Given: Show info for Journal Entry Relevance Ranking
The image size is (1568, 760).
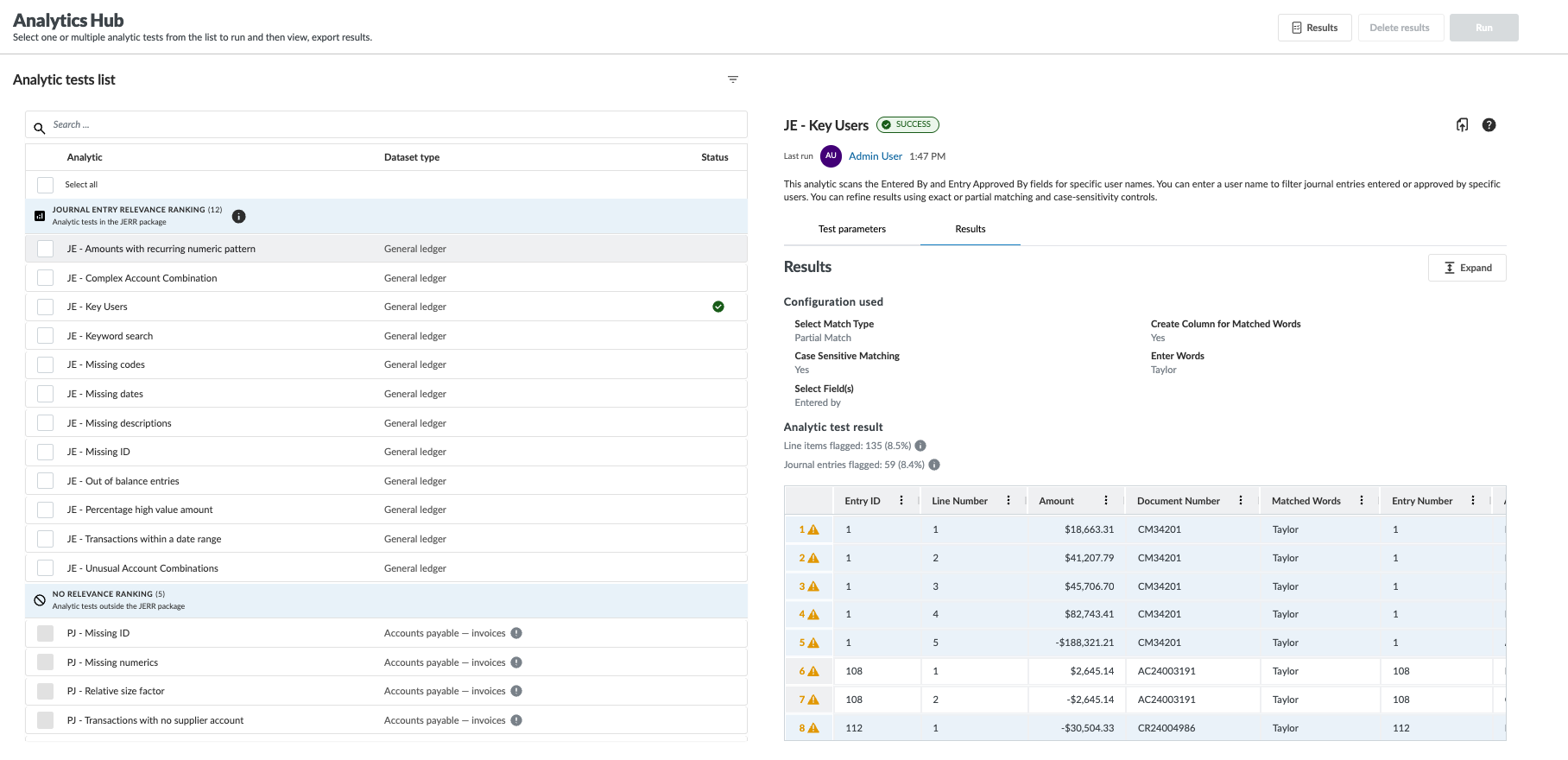Looking at the screenshot, I should click(x=239, y=216).
